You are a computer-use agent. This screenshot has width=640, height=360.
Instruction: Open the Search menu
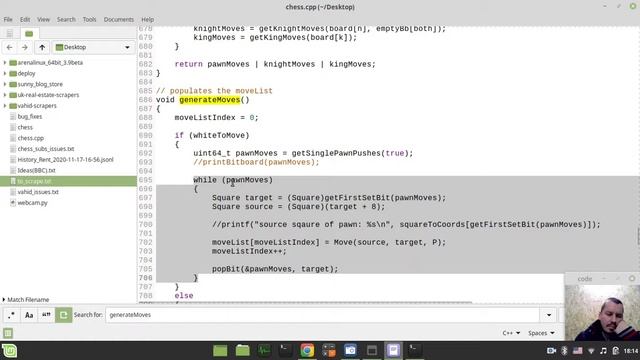point(66,19)
